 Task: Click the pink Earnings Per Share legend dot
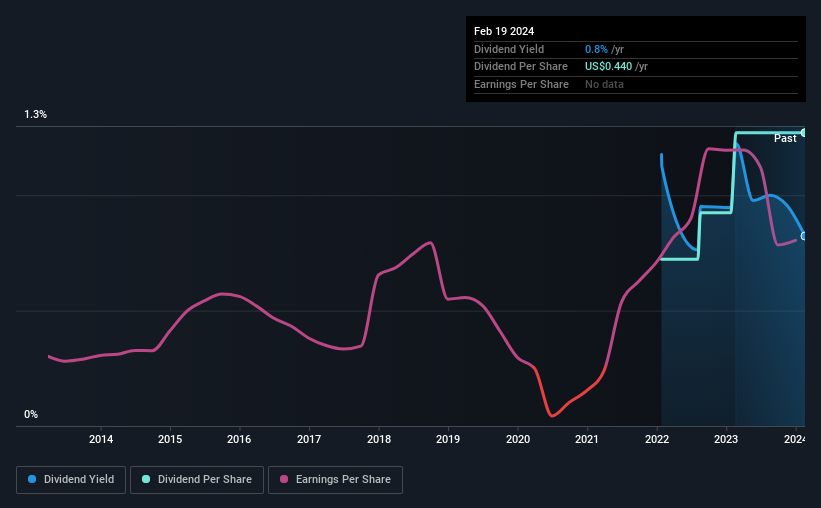click(284, 479)
